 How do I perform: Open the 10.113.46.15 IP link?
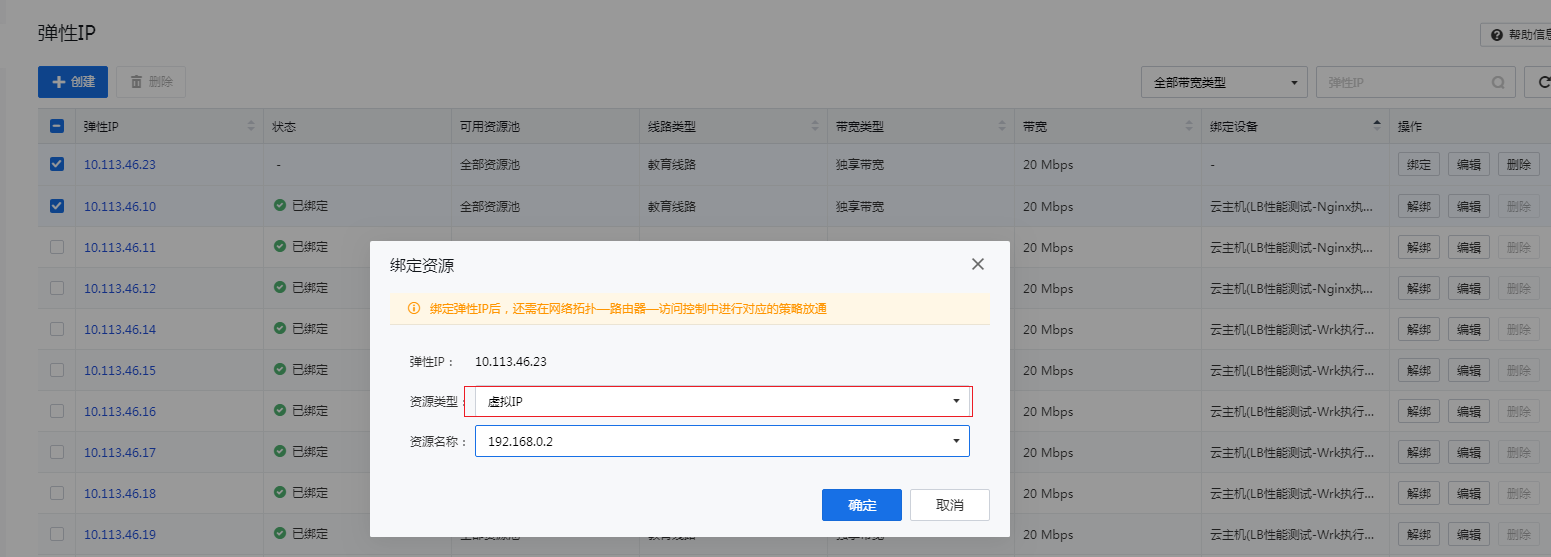point(120,370)
